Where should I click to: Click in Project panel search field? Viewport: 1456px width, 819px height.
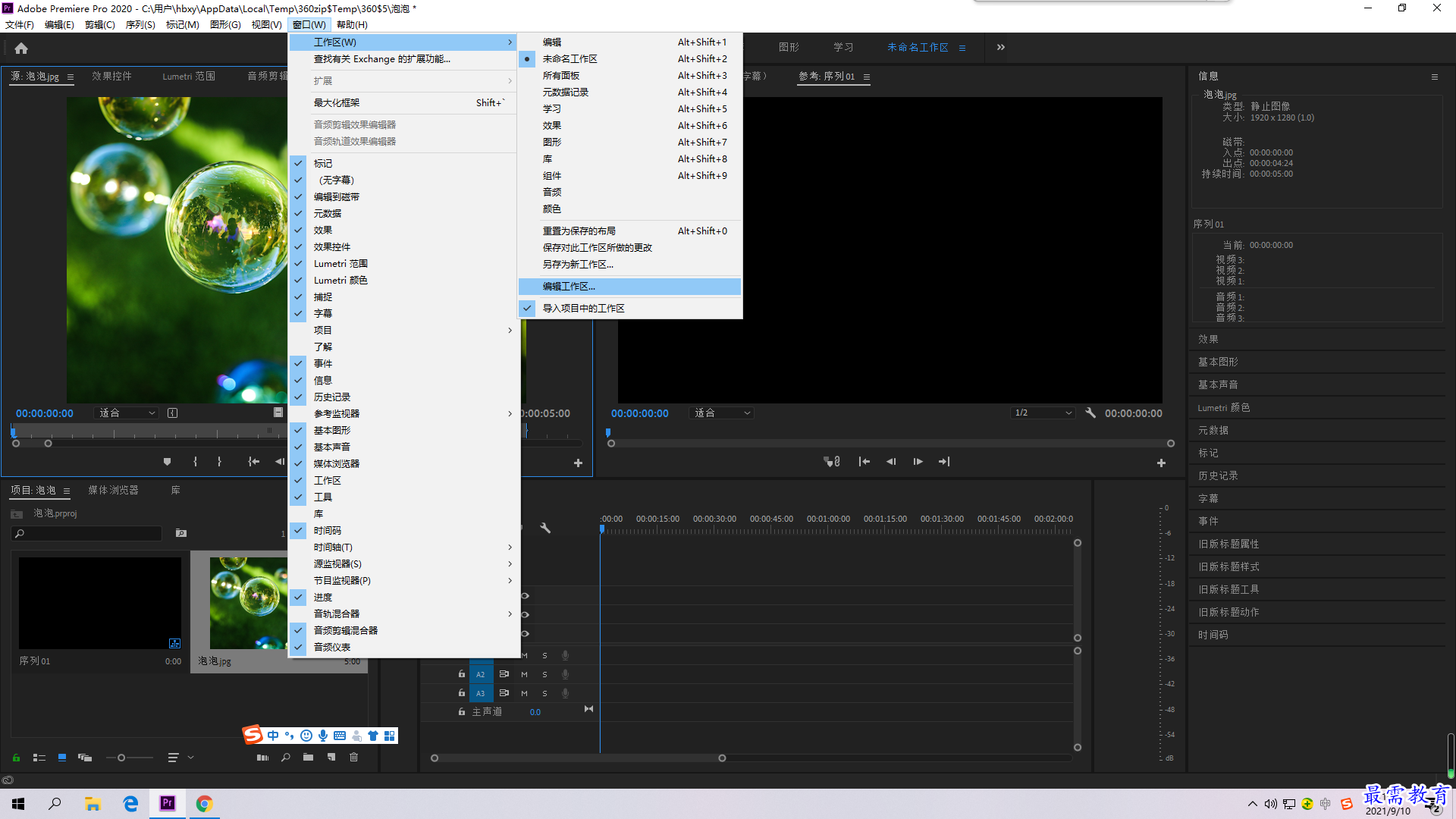[x=86, y=534]
